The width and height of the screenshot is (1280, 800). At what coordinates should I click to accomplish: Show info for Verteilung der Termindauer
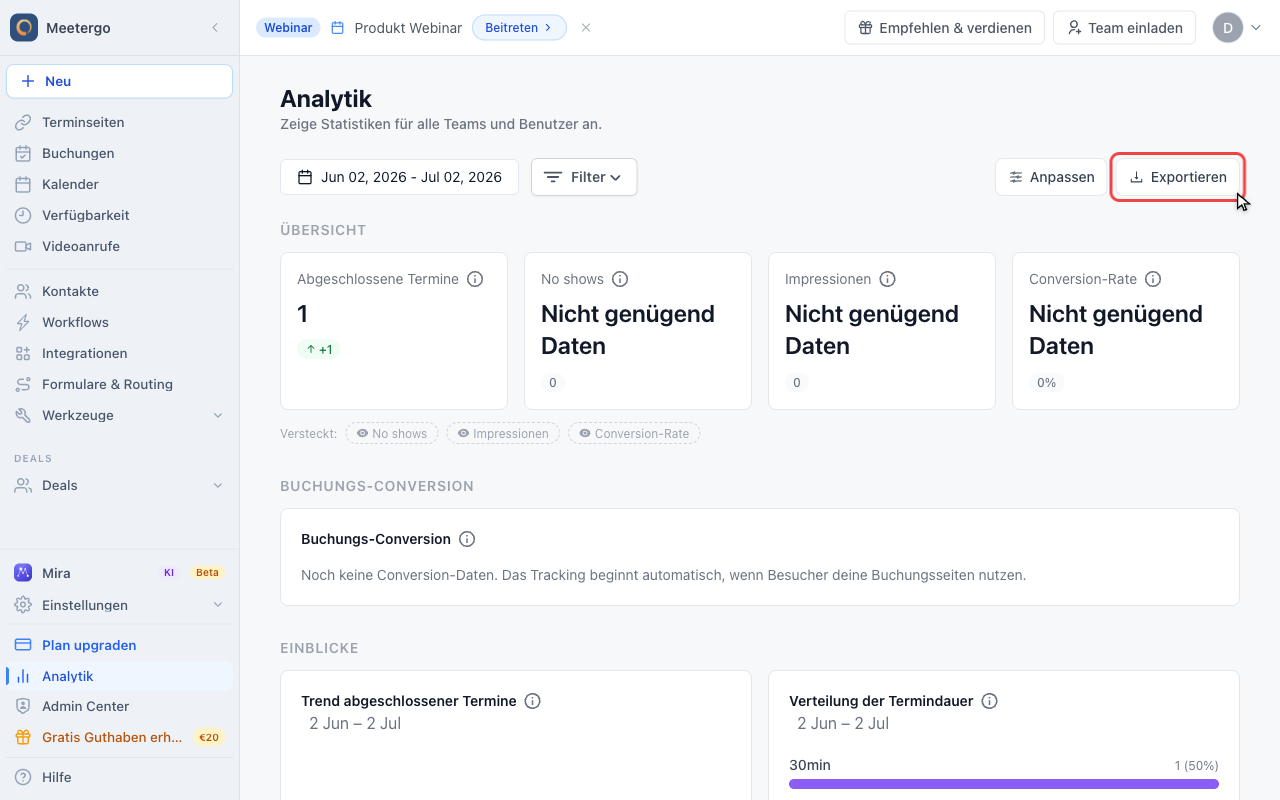click(990, 701)
